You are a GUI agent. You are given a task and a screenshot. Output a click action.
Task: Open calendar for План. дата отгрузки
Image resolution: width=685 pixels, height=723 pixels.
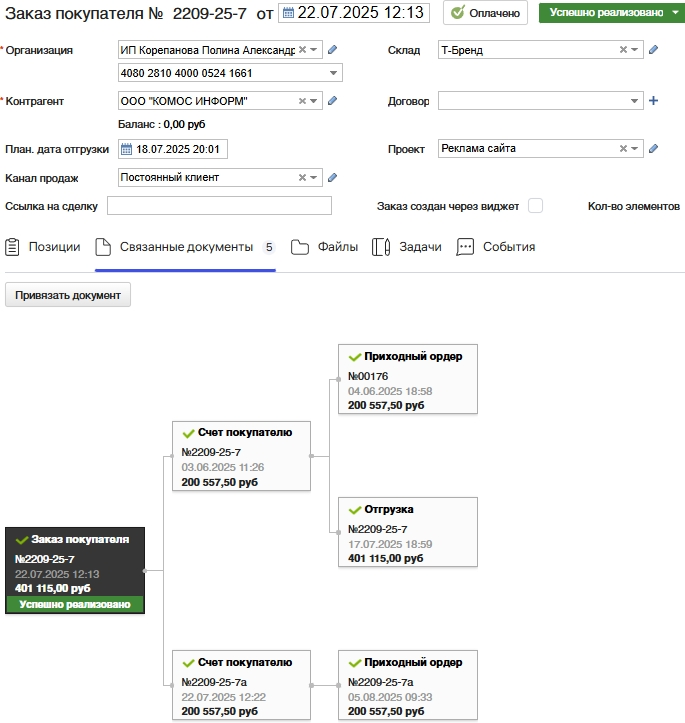(126, 149)
